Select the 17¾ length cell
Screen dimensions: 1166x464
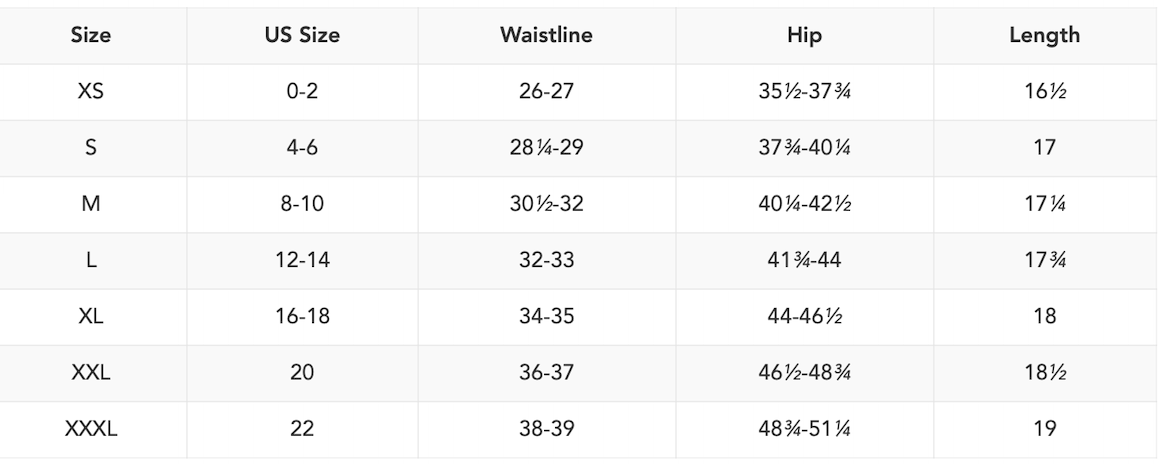coord(1044,261)
